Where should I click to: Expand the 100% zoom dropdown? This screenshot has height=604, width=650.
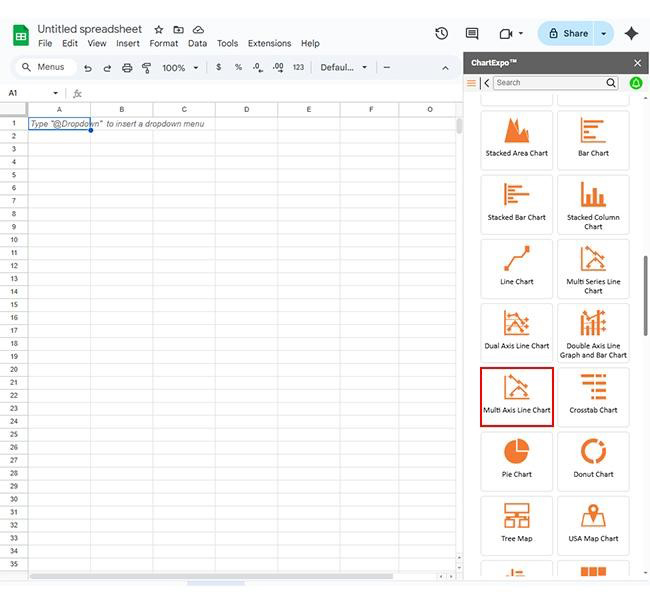[181, 68]
